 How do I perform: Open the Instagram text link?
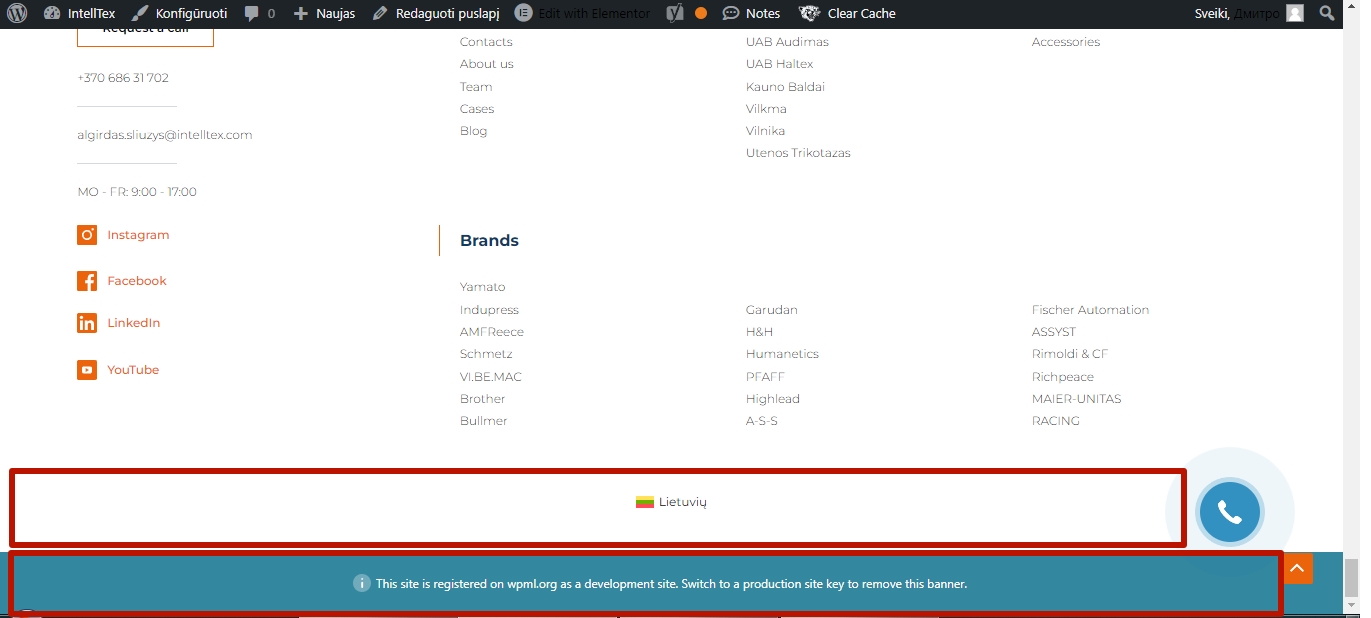[138, 235]
